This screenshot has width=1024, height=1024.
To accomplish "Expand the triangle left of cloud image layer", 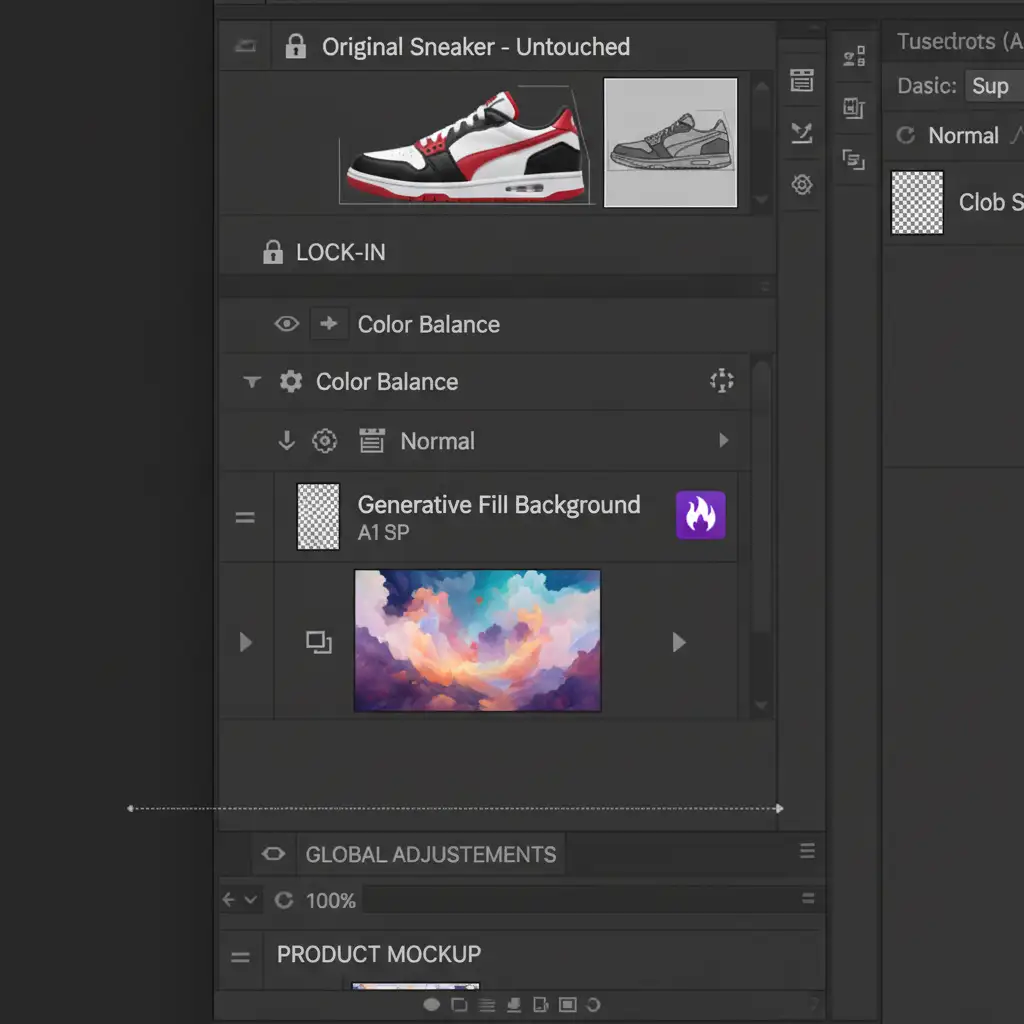I will 246,642.
